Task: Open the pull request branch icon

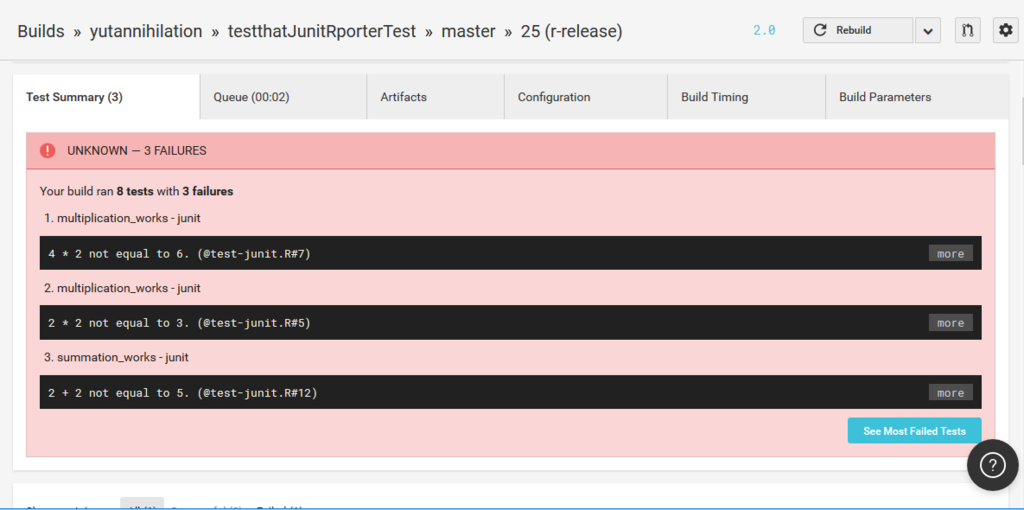Action: click(x=968, y=30)
